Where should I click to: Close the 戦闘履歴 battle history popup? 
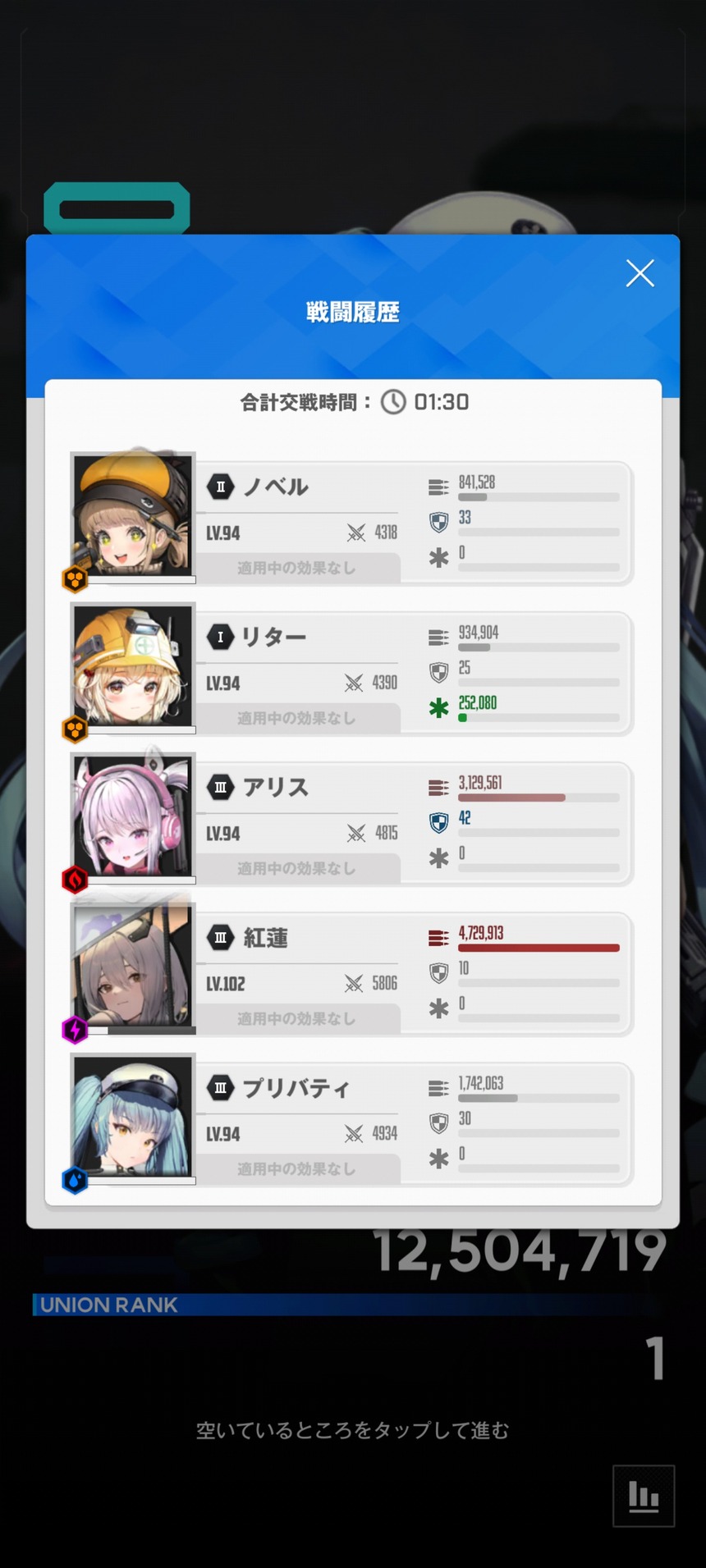coord(640,273)
